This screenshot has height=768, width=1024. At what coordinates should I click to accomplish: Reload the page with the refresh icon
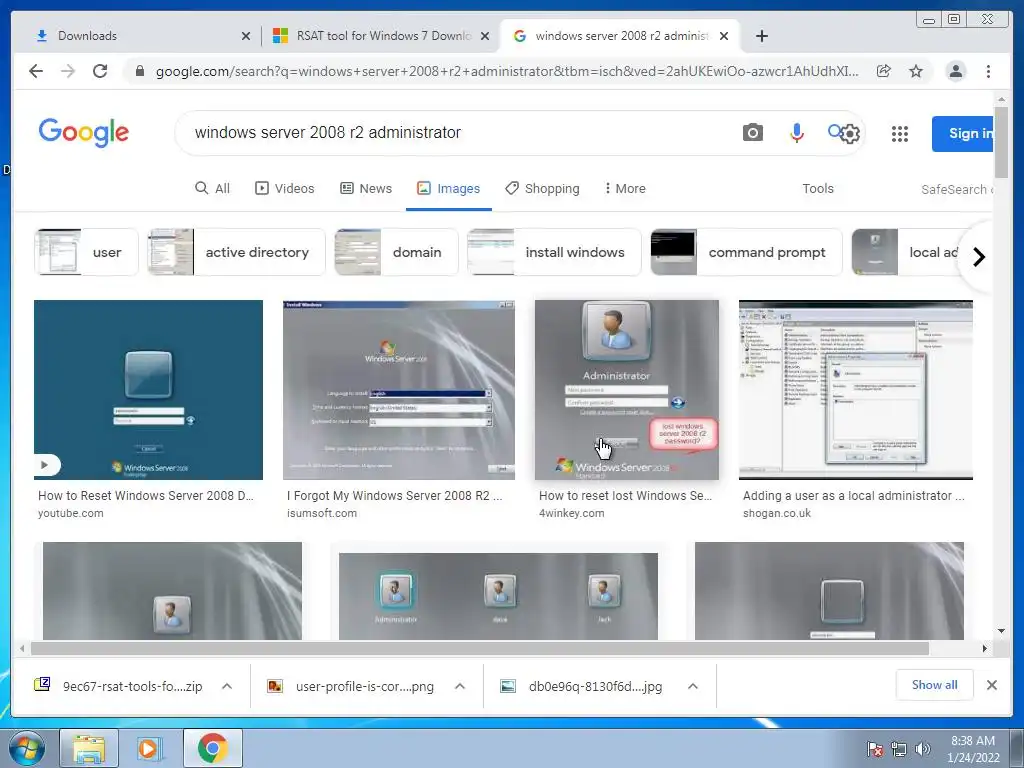tap(100, 71)
